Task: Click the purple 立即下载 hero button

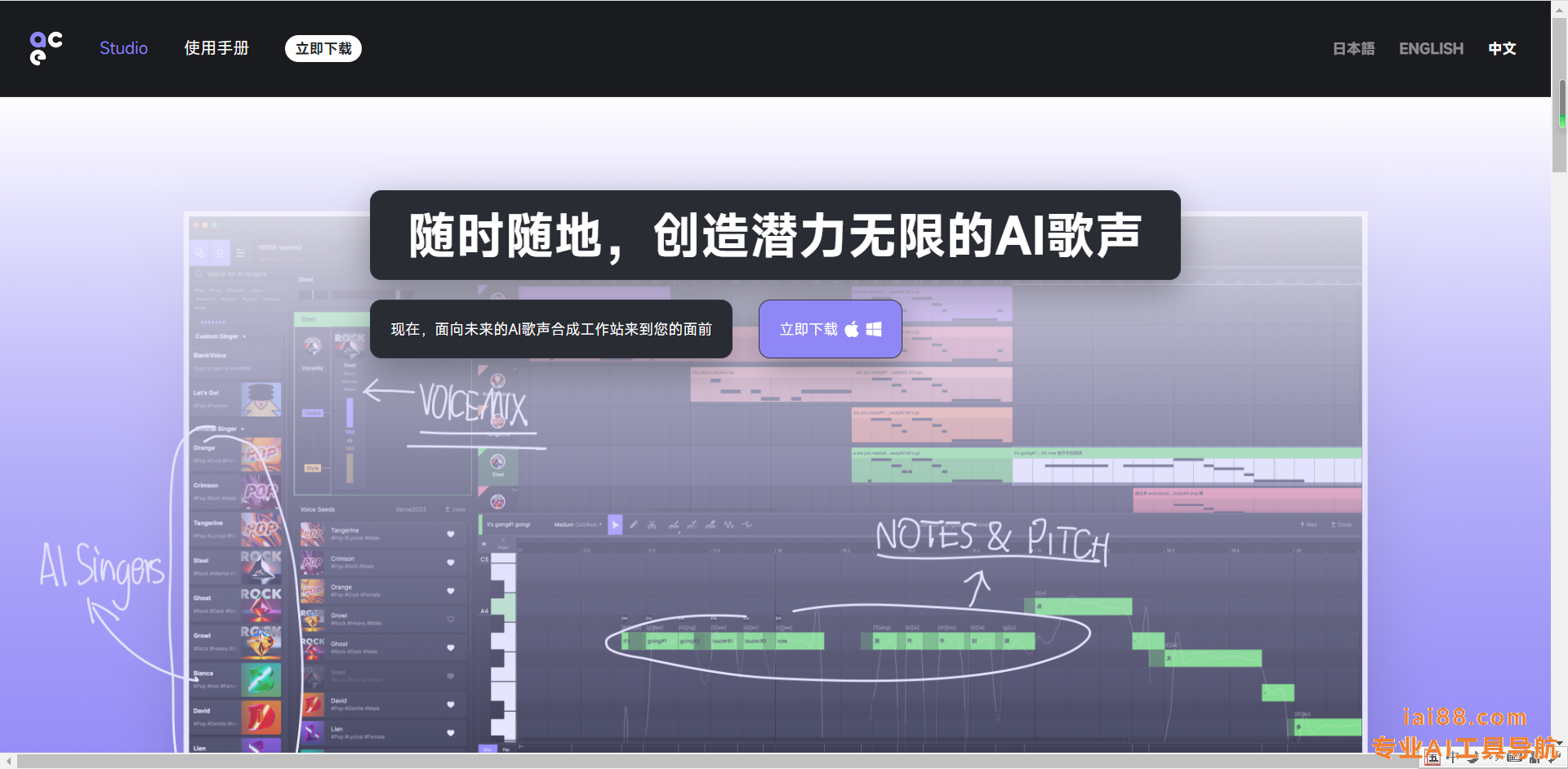Action: (x=830, y=329)
